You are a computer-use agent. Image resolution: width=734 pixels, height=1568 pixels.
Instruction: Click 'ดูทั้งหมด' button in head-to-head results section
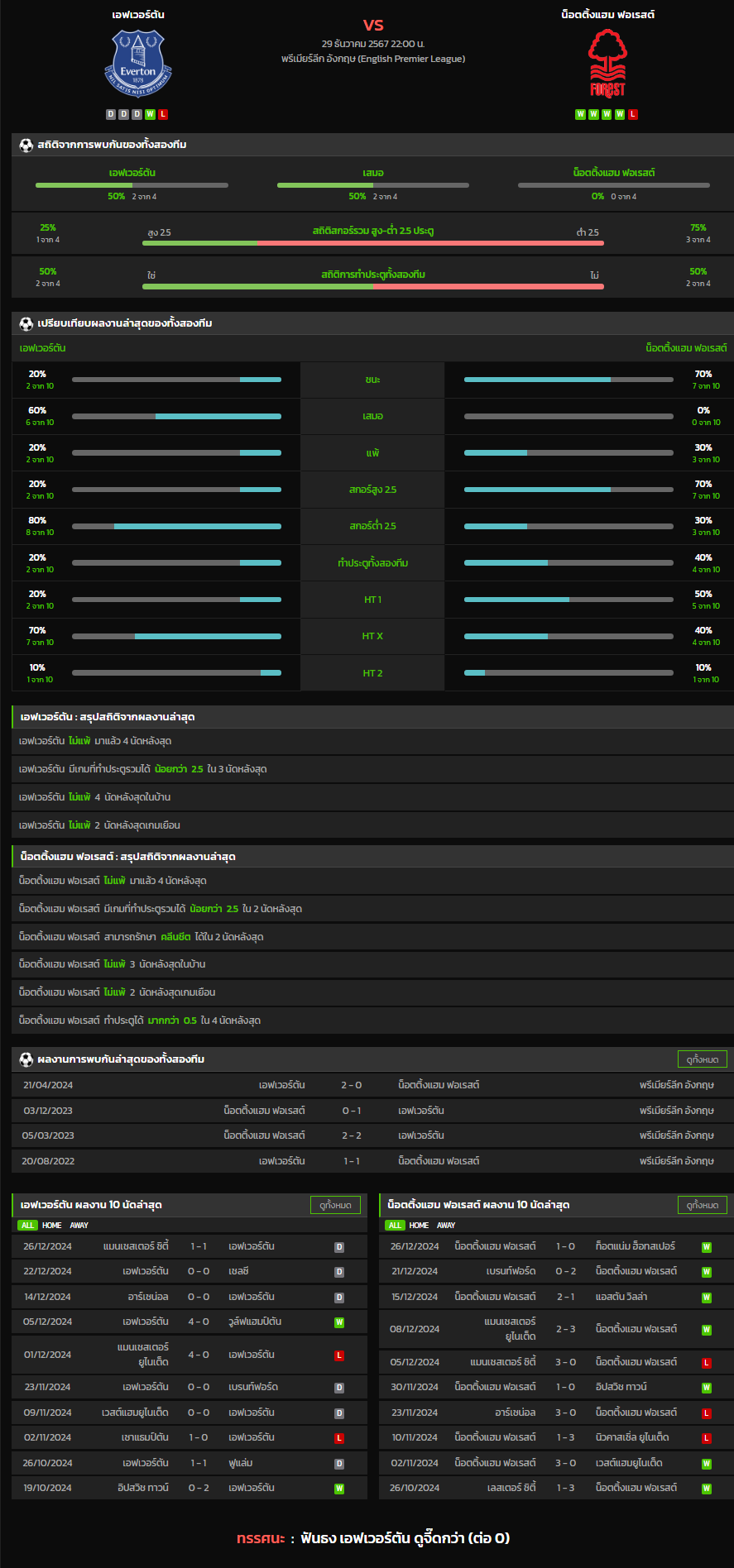703,1059
